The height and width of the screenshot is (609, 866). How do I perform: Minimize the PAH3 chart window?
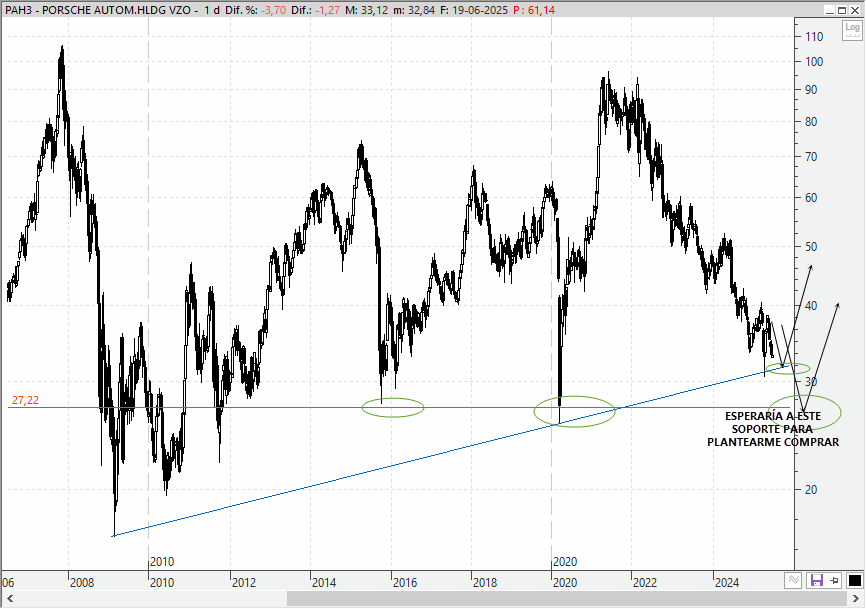[x=830, y=10]
